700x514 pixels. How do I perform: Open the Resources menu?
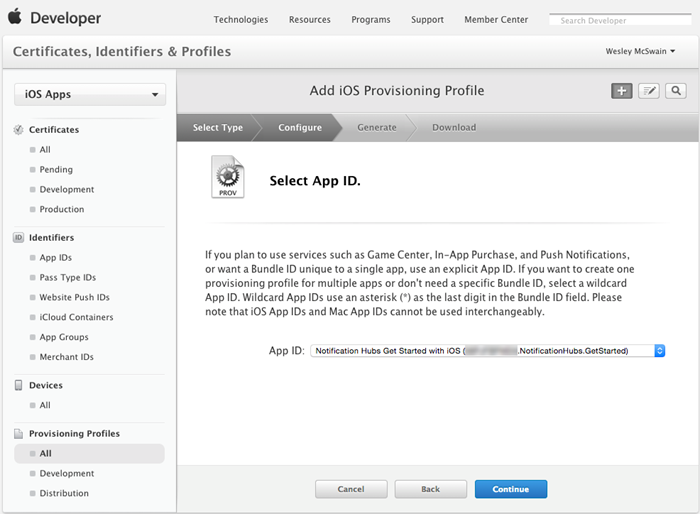tap(309, 20)
